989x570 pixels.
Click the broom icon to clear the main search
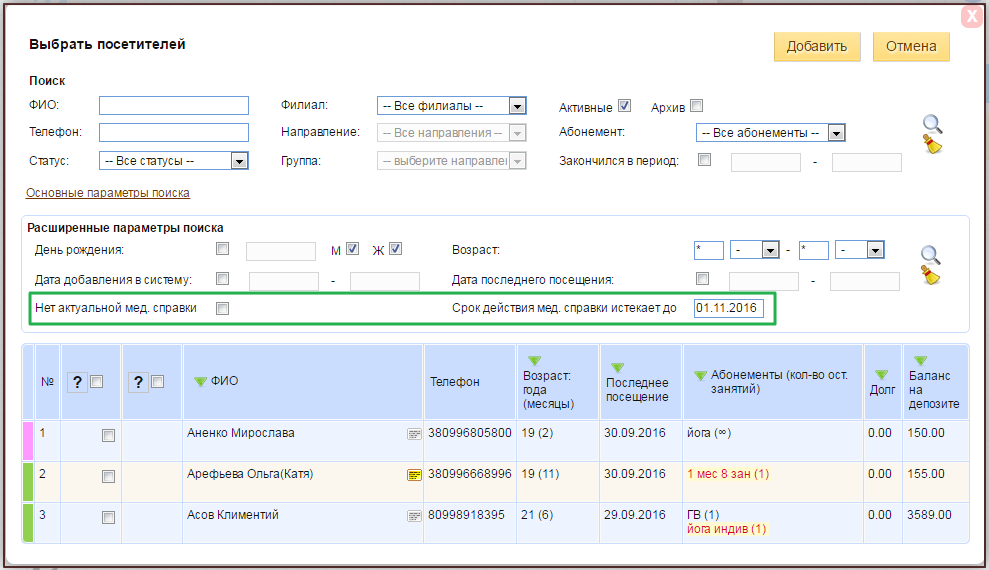pos(933,145)
